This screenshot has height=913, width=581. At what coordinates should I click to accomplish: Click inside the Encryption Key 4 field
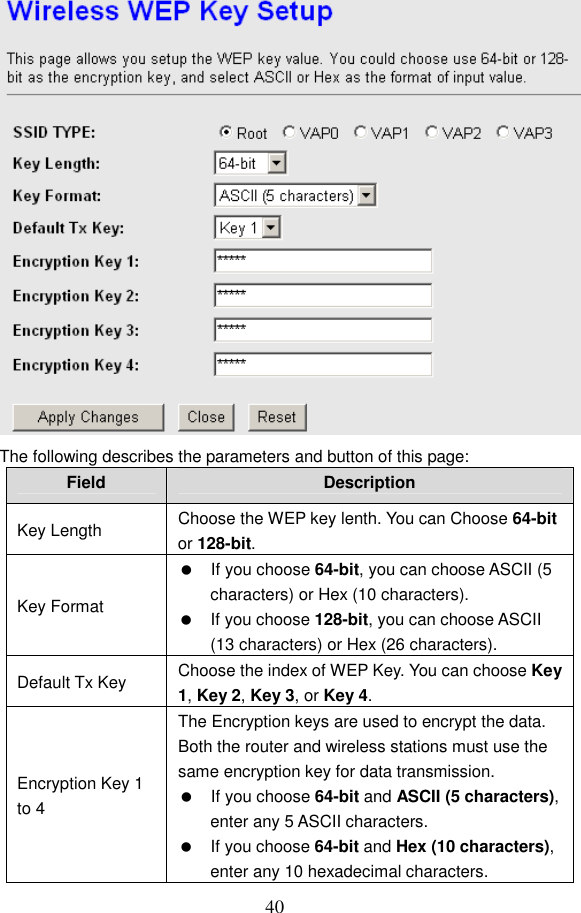(x=320, y=364)
